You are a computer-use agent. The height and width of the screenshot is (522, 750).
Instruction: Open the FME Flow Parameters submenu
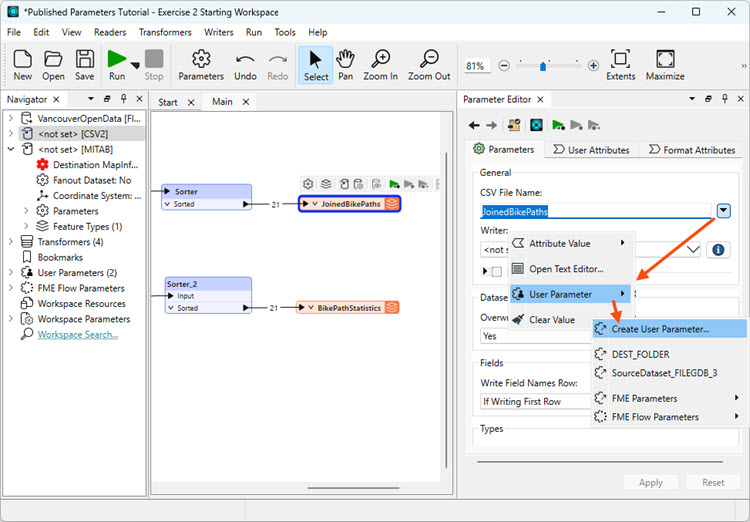tap(669, 417)
